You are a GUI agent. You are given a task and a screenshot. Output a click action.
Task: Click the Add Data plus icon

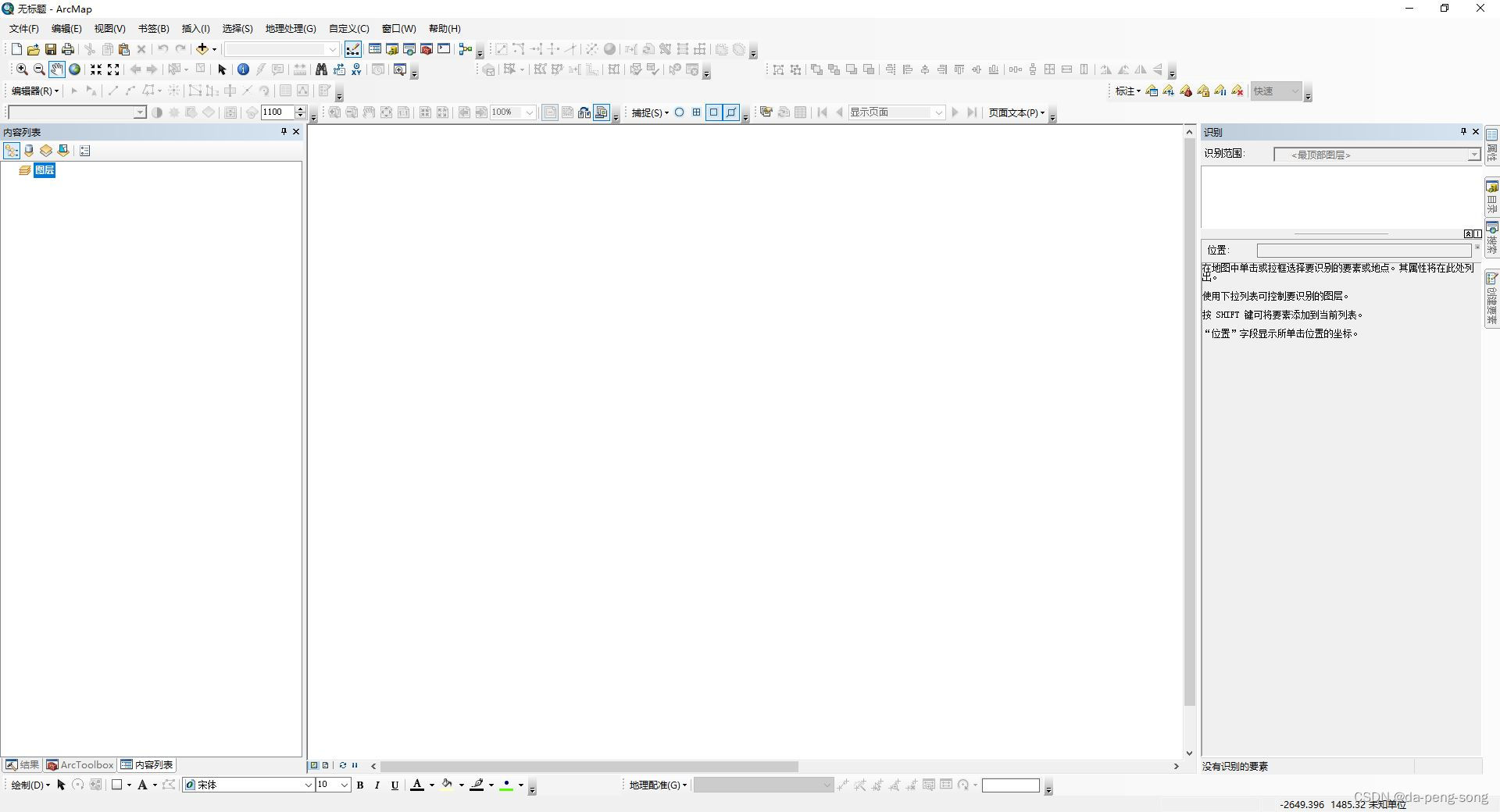point(201,49)
